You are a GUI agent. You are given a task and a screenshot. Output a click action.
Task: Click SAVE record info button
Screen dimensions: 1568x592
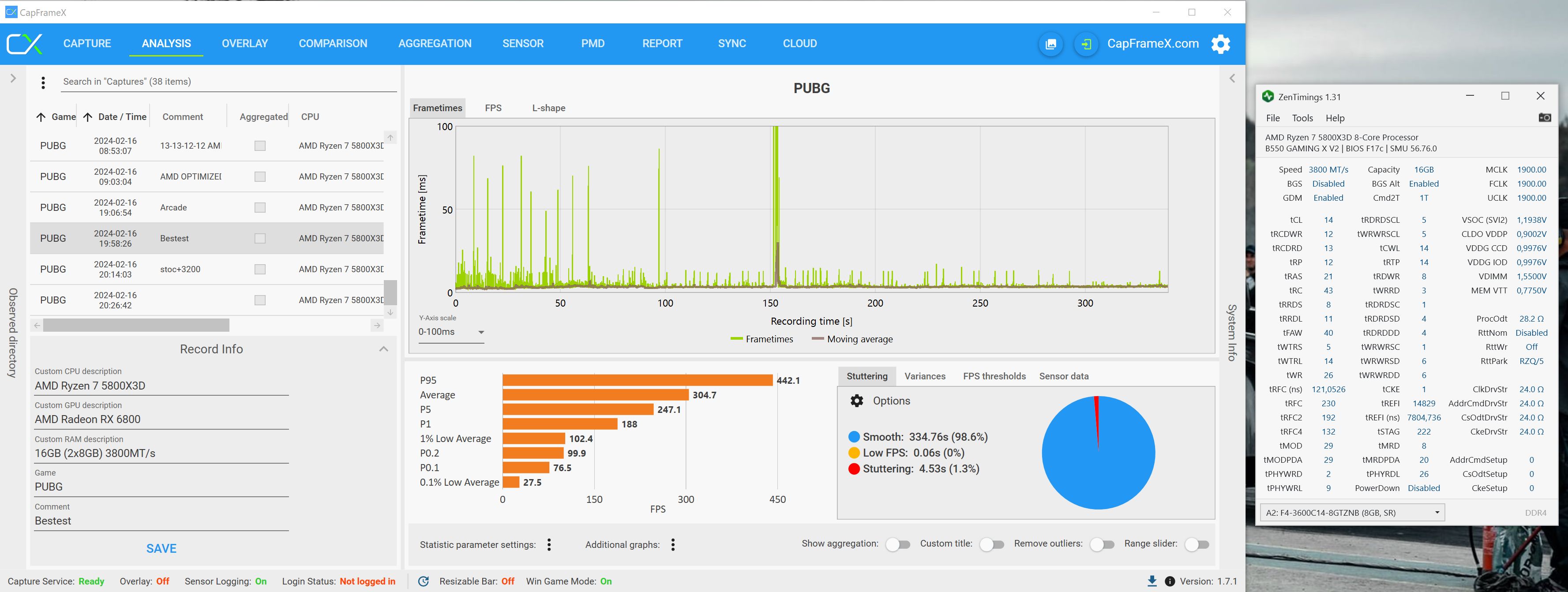click(161, 548)
